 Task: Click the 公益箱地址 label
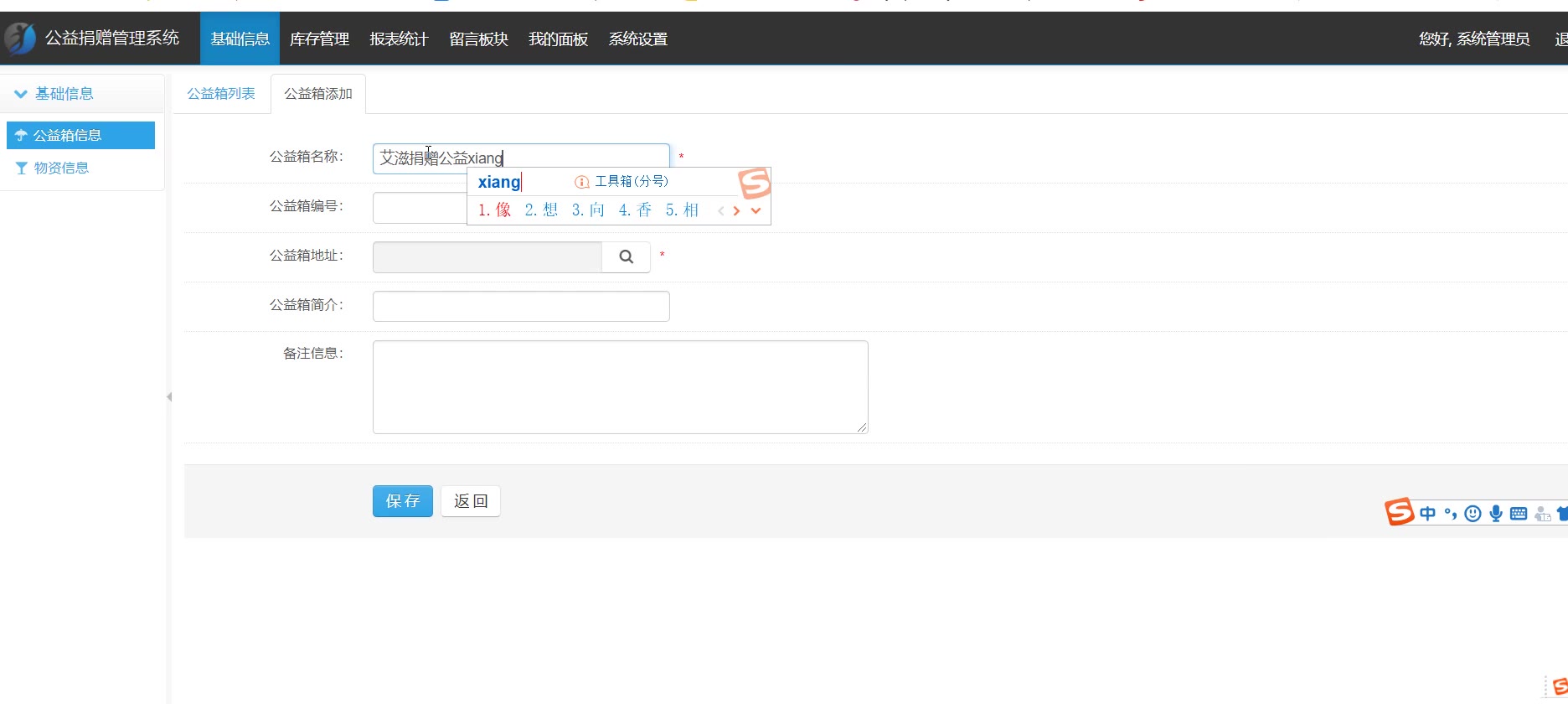(307, 256)
